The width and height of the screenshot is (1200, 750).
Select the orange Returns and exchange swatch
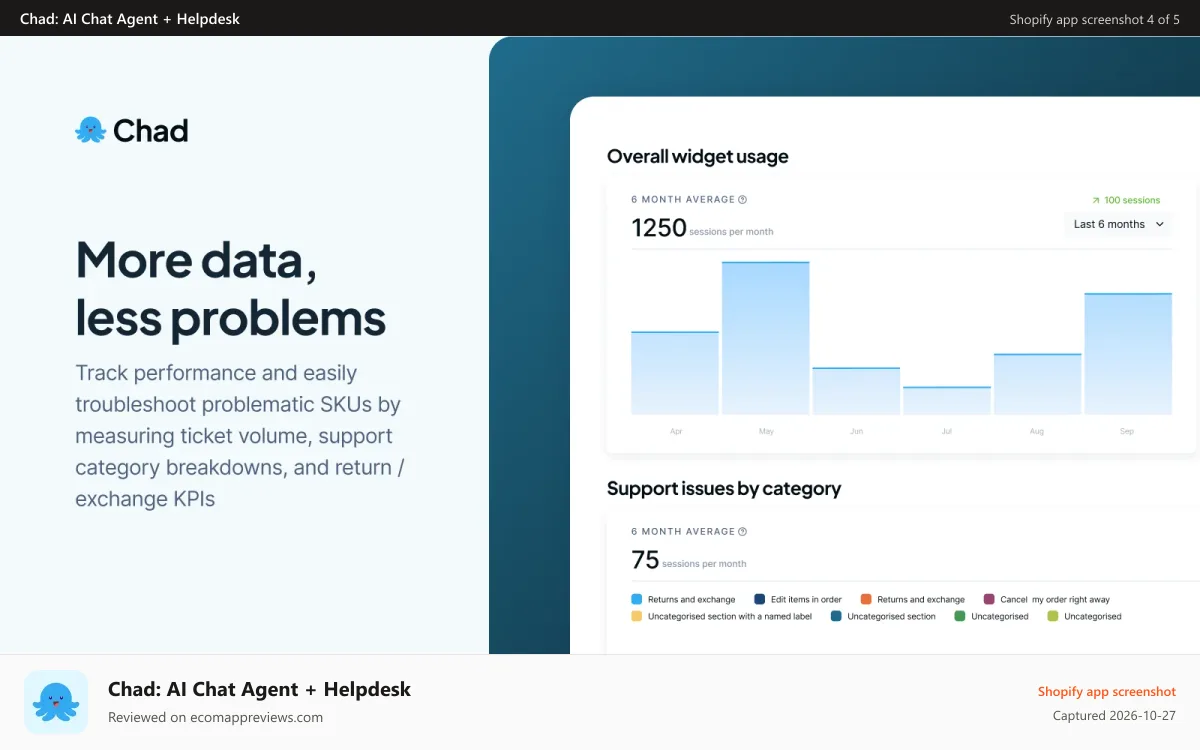coord(866,599)
